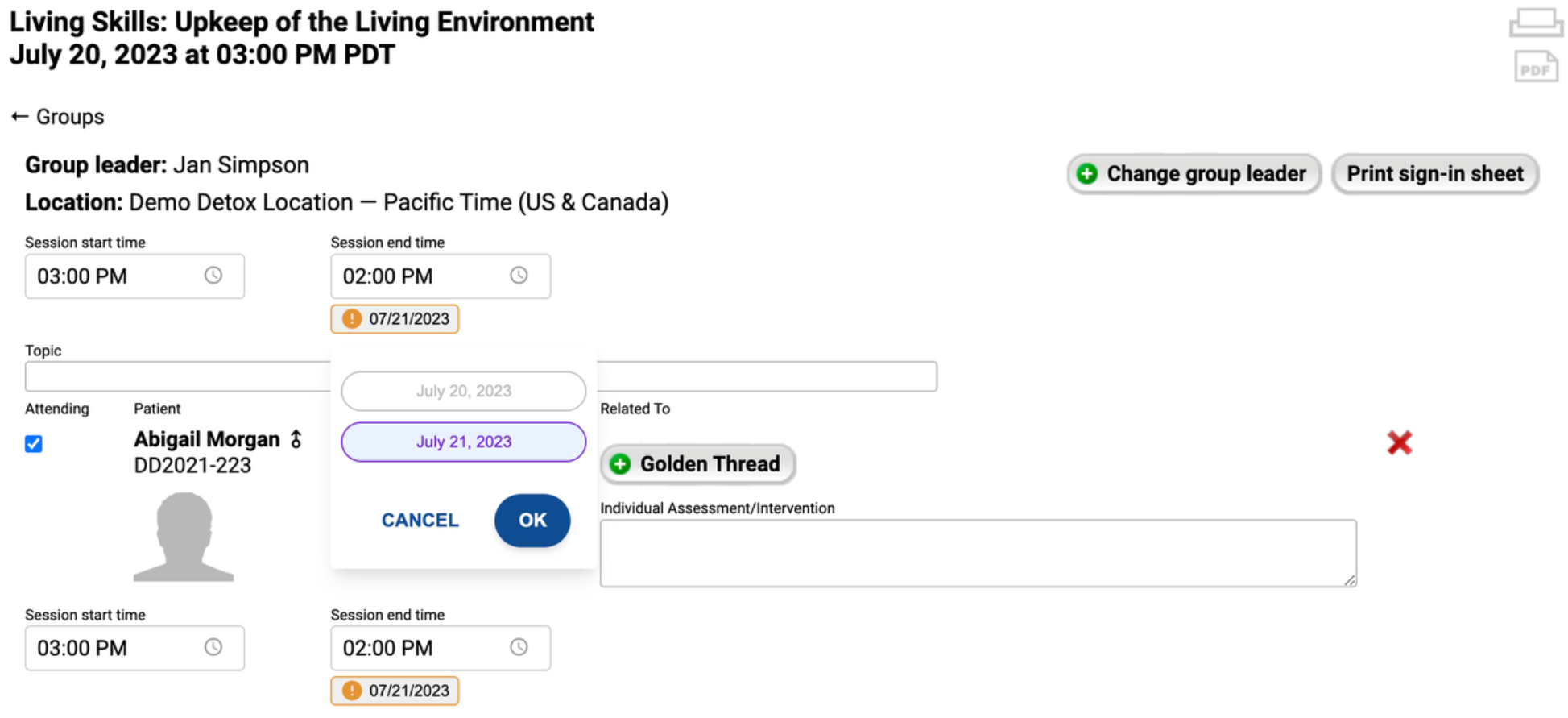Open clock picker for top session start time
Screen dimensions: 1568x718
(213, 276)
